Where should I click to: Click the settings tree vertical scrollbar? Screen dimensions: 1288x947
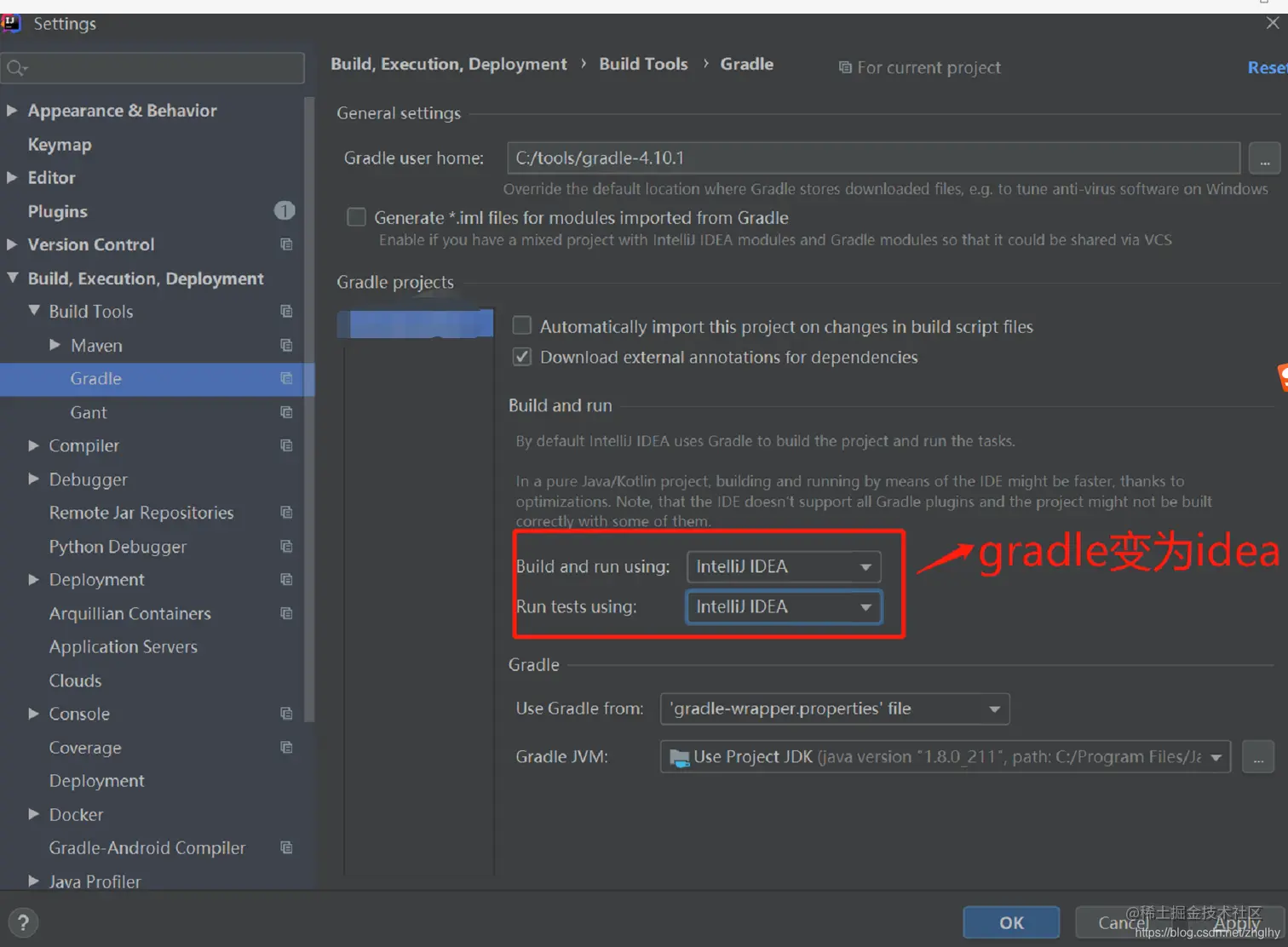coord(310,409)
